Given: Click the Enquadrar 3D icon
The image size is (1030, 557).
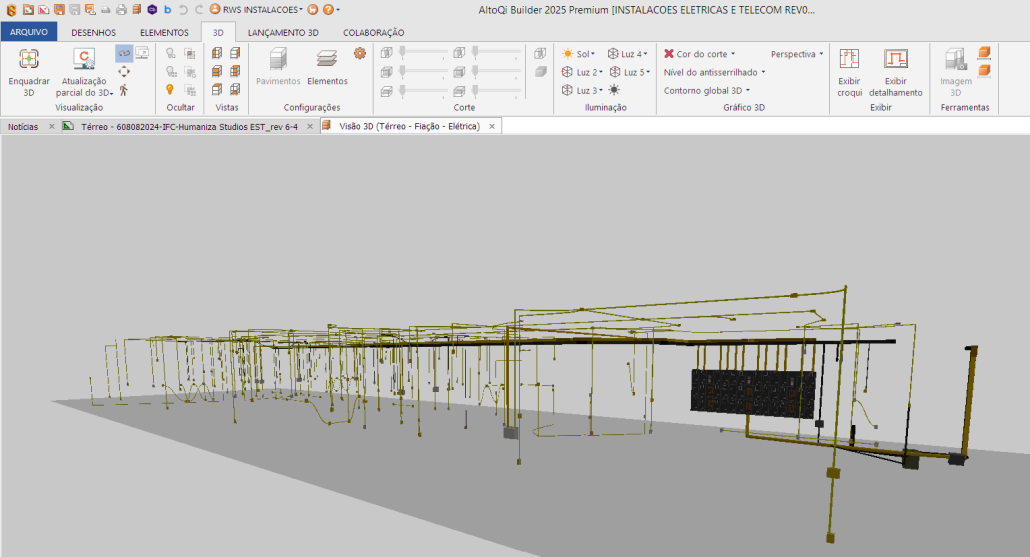Looking at the screenshot, I should [29, 60].
